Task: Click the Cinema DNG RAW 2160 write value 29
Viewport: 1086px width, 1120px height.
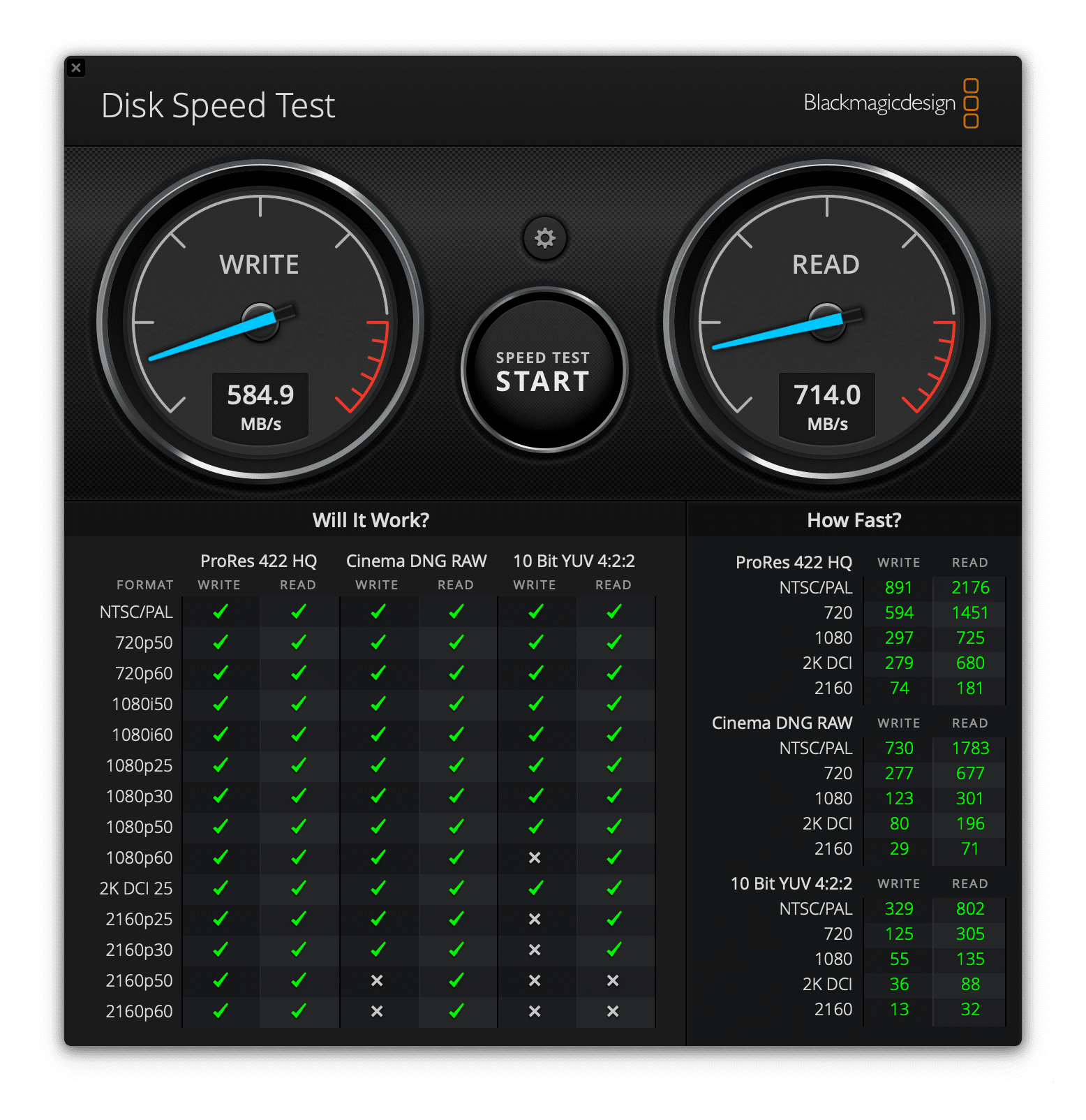Action: pyautogui.click(x=899, y=849)
